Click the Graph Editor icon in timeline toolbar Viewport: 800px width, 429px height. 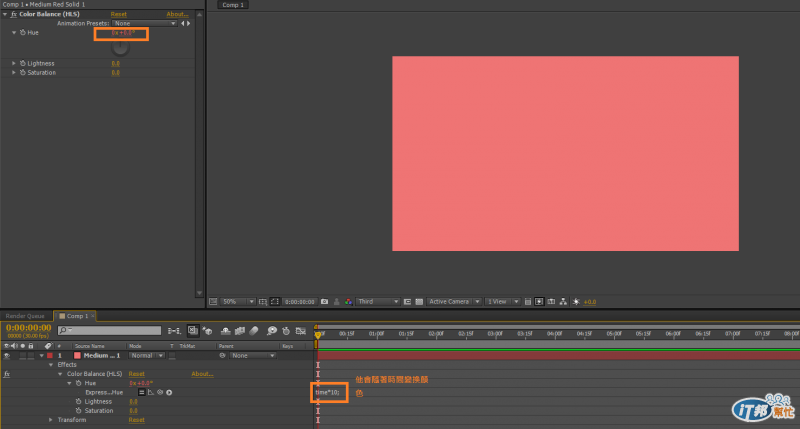tap(301, 331)
